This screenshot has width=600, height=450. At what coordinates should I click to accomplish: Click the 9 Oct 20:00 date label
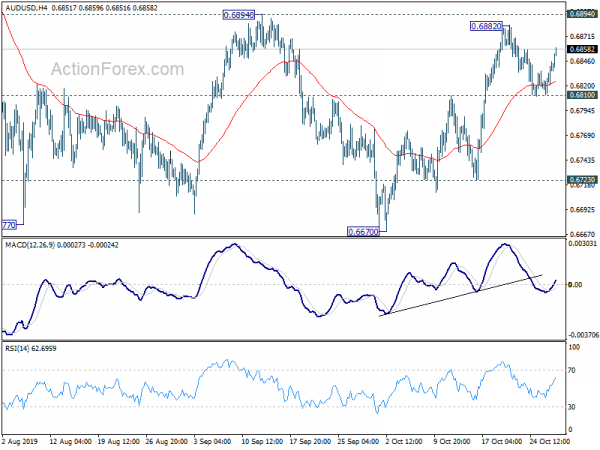[452, 441]
